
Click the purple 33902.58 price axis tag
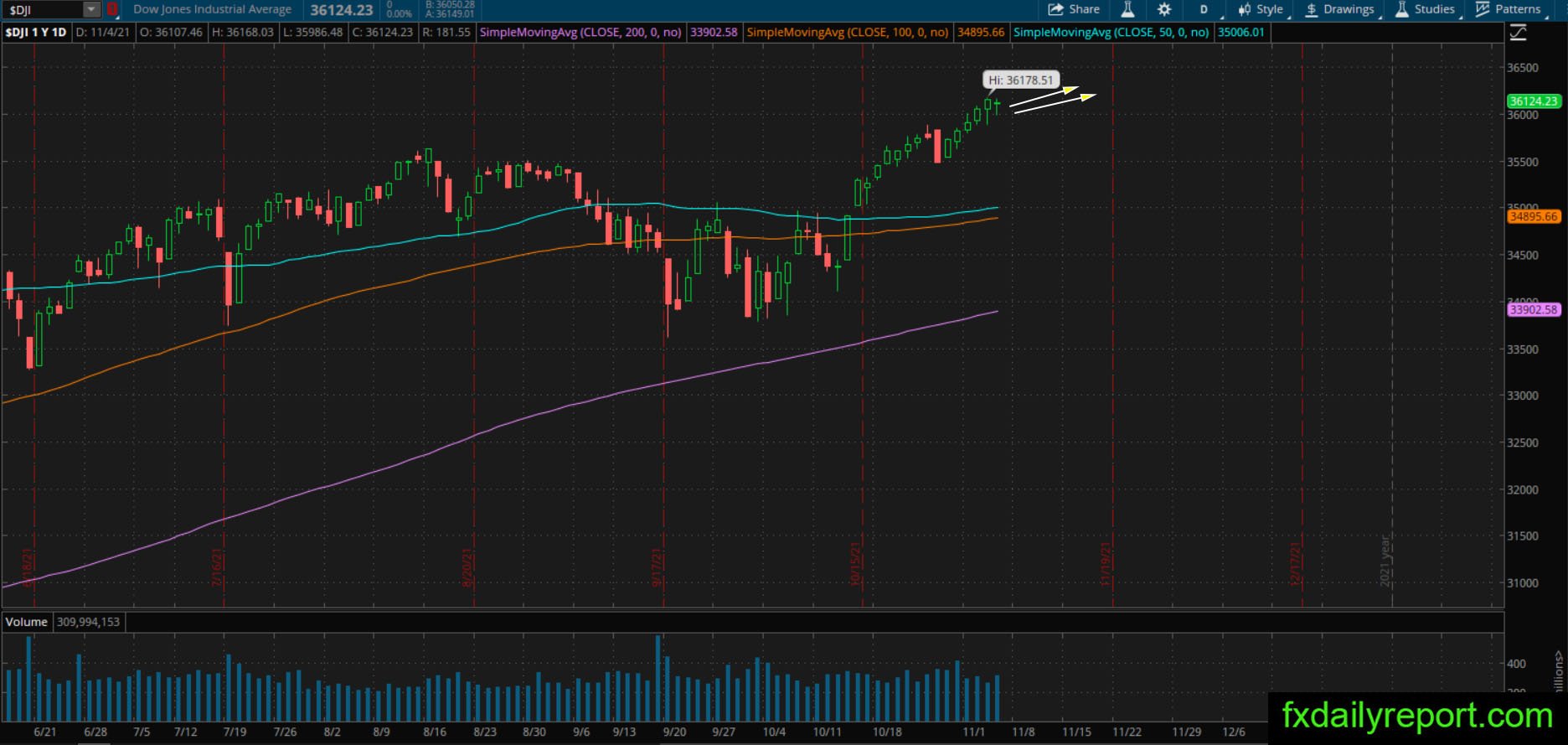1533,310
